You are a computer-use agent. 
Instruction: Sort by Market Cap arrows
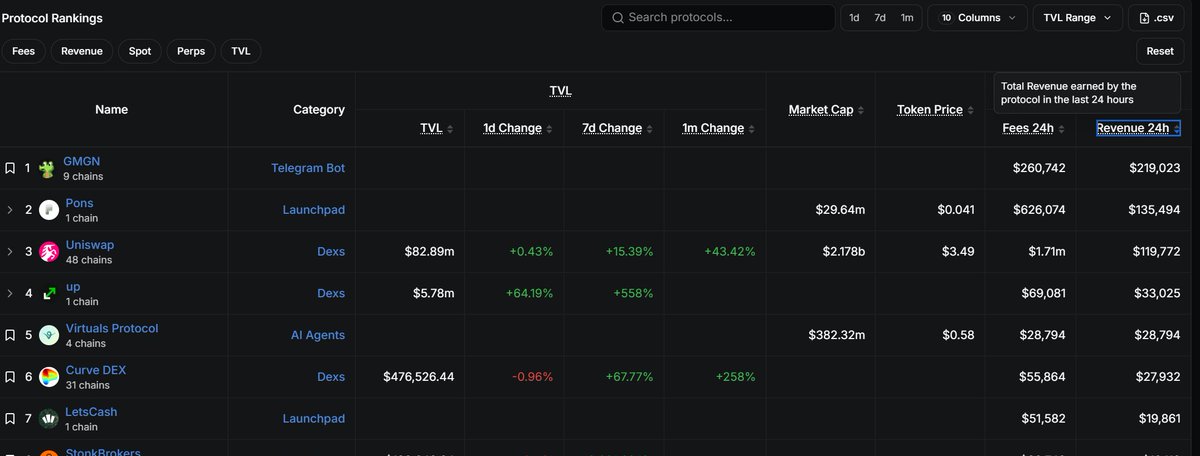(x=861, y=110)
